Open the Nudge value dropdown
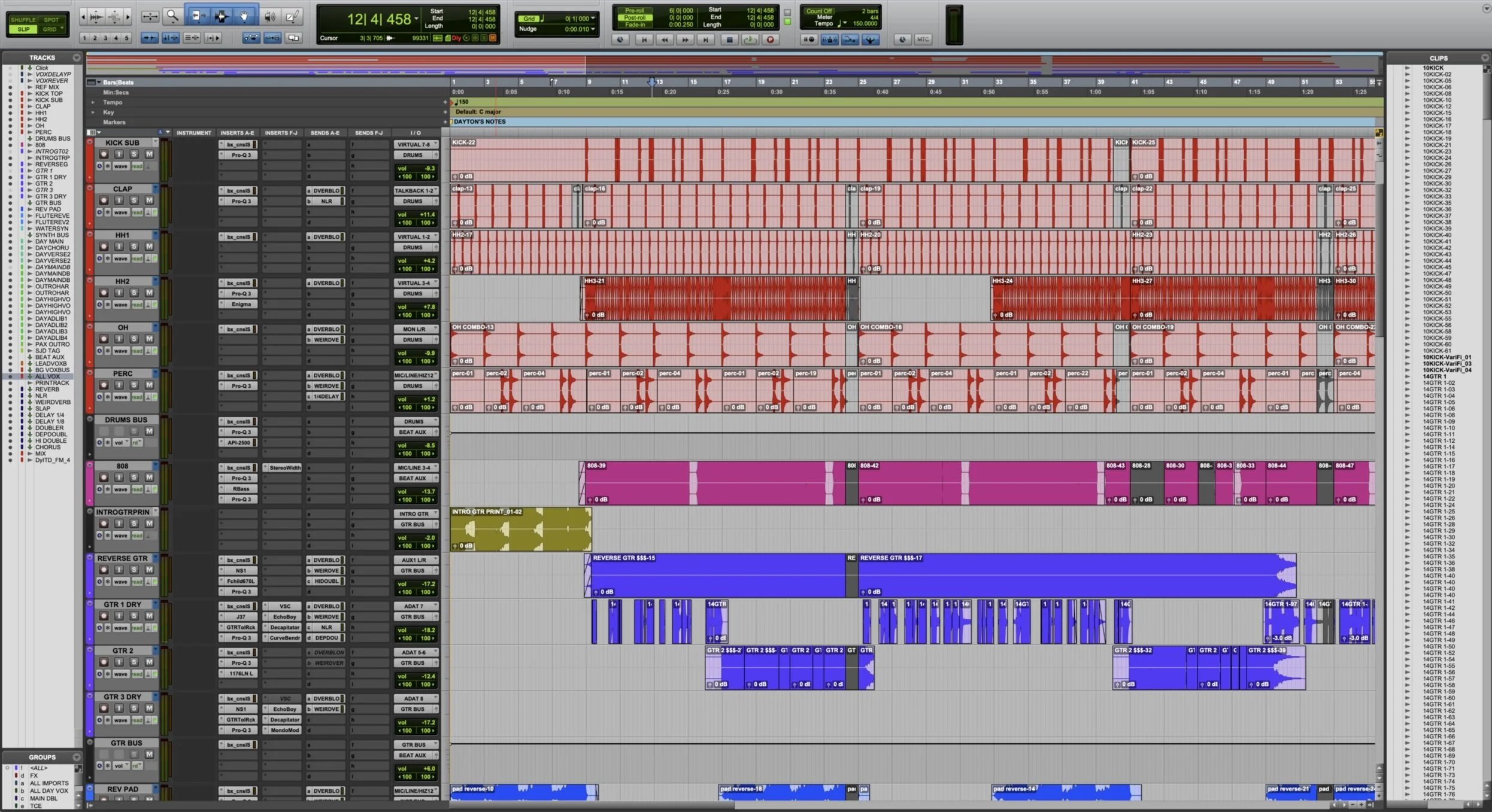The height and width of the screenshot is (812, 1492). click(593, 29)
